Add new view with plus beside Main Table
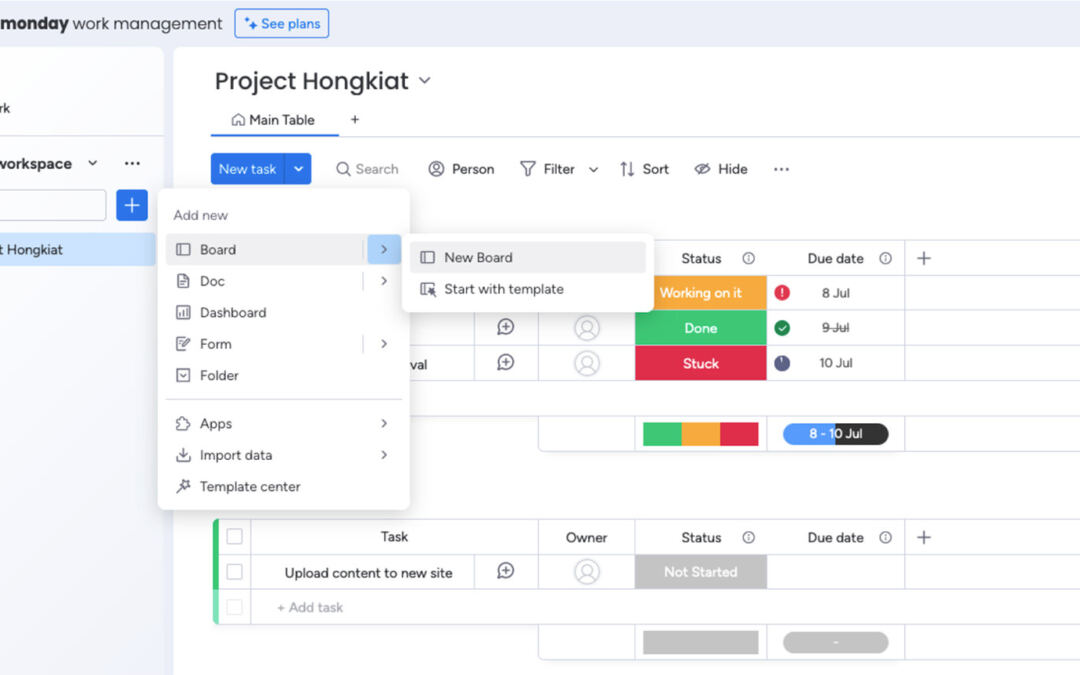This screenshot has width=1080, height=675. [354, 120]
